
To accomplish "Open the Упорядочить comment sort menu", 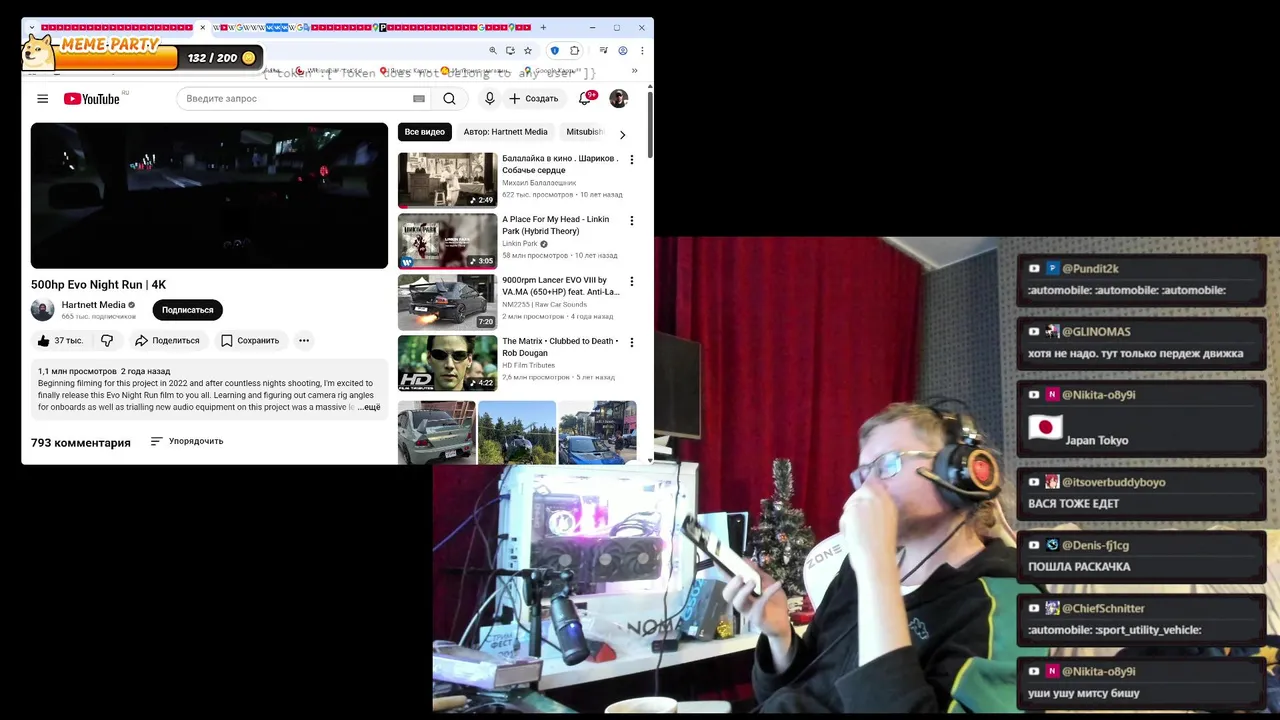I will tap(187, 441).
